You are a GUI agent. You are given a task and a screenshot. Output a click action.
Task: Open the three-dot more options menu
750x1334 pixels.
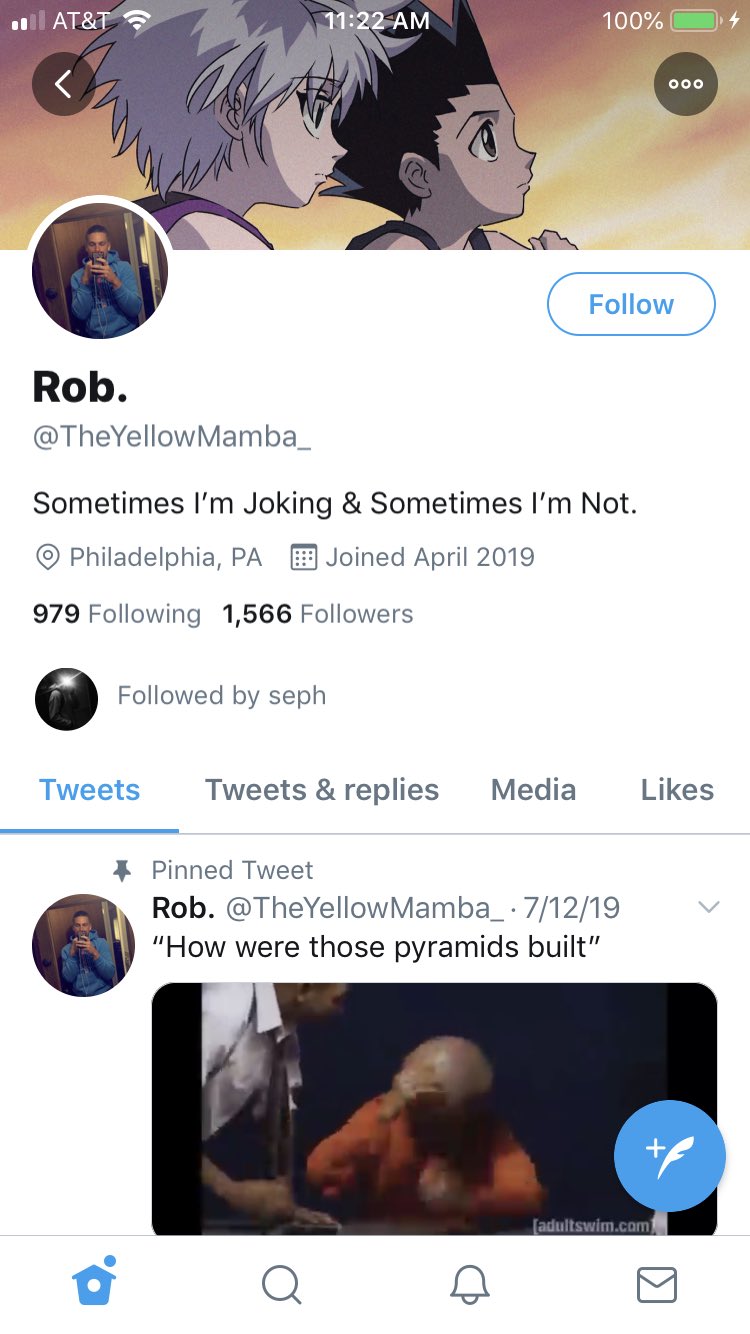(x=686, y=84)
